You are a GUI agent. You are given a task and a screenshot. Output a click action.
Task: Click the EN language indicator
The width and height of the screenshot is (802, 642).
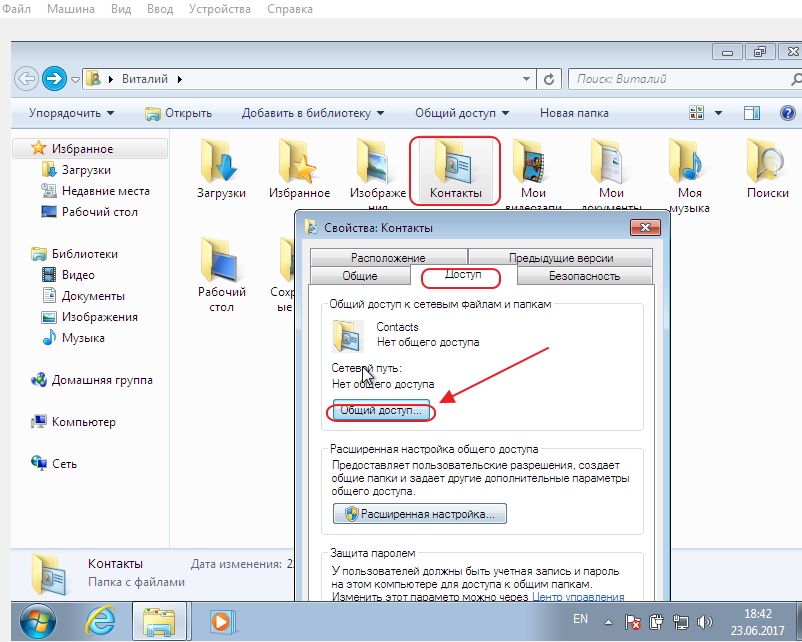(580, 619)
